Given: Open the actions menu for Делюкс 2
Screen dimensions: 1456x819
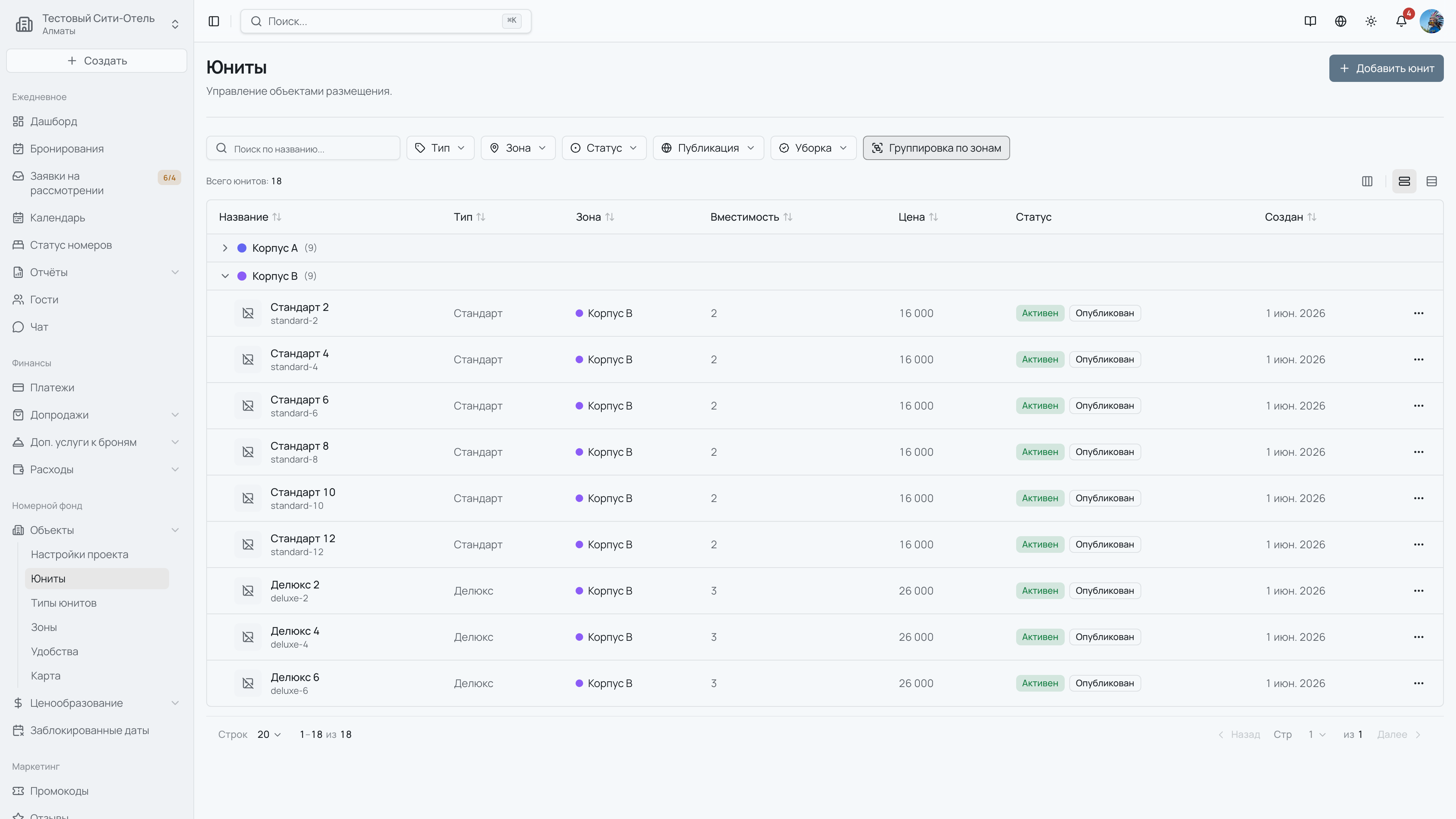Looking at the screenshot, I should tap(1419, 591).
